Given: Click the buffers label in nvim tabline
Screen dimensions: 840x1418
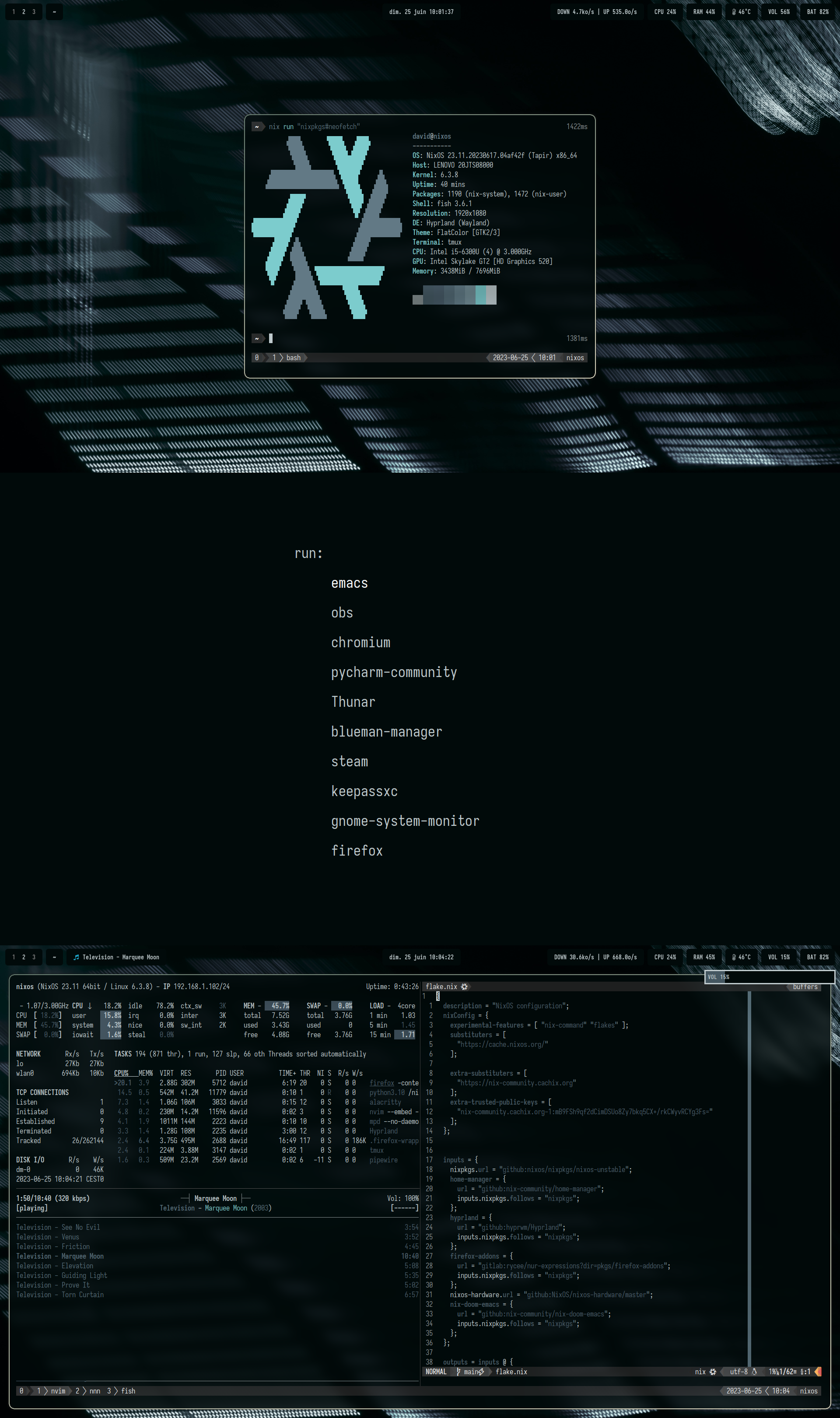Looking at the screenshot, I should (x=805, y=986).
